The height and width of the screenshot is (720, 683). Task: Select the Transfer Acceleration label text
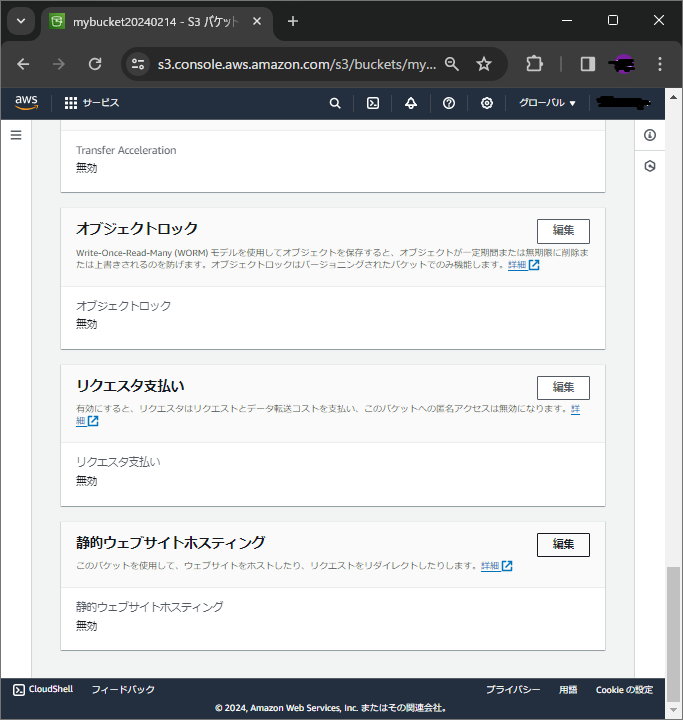click(126, 150)
